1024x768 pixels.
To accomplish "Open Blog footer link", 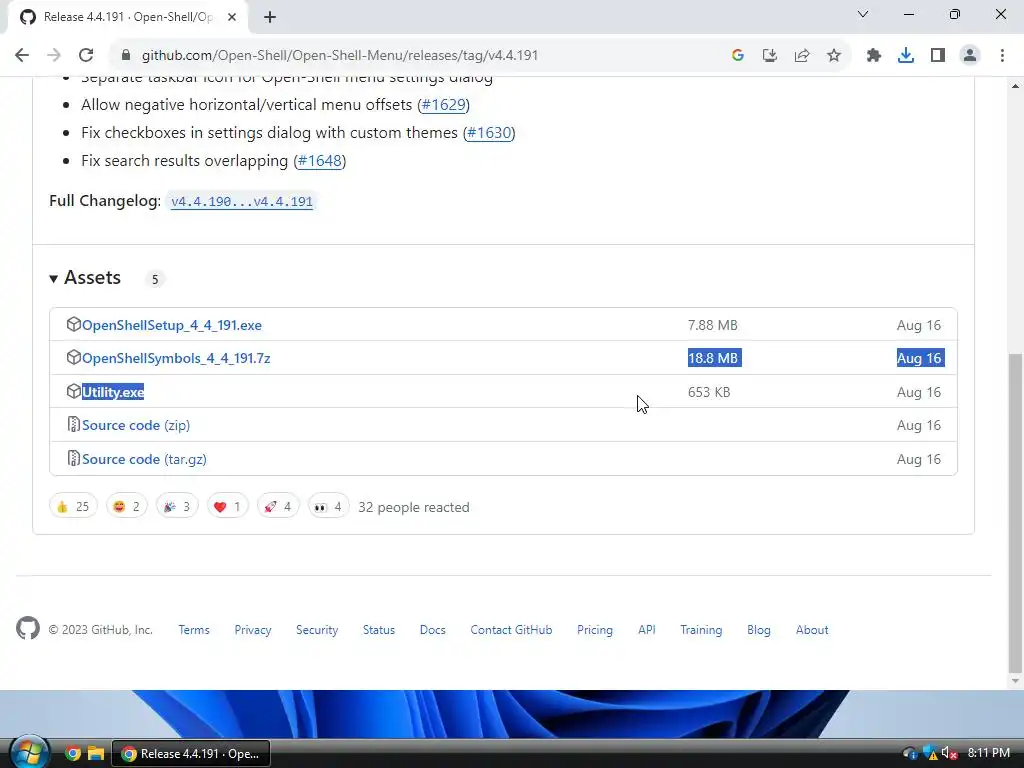I will tap(759, 630).
